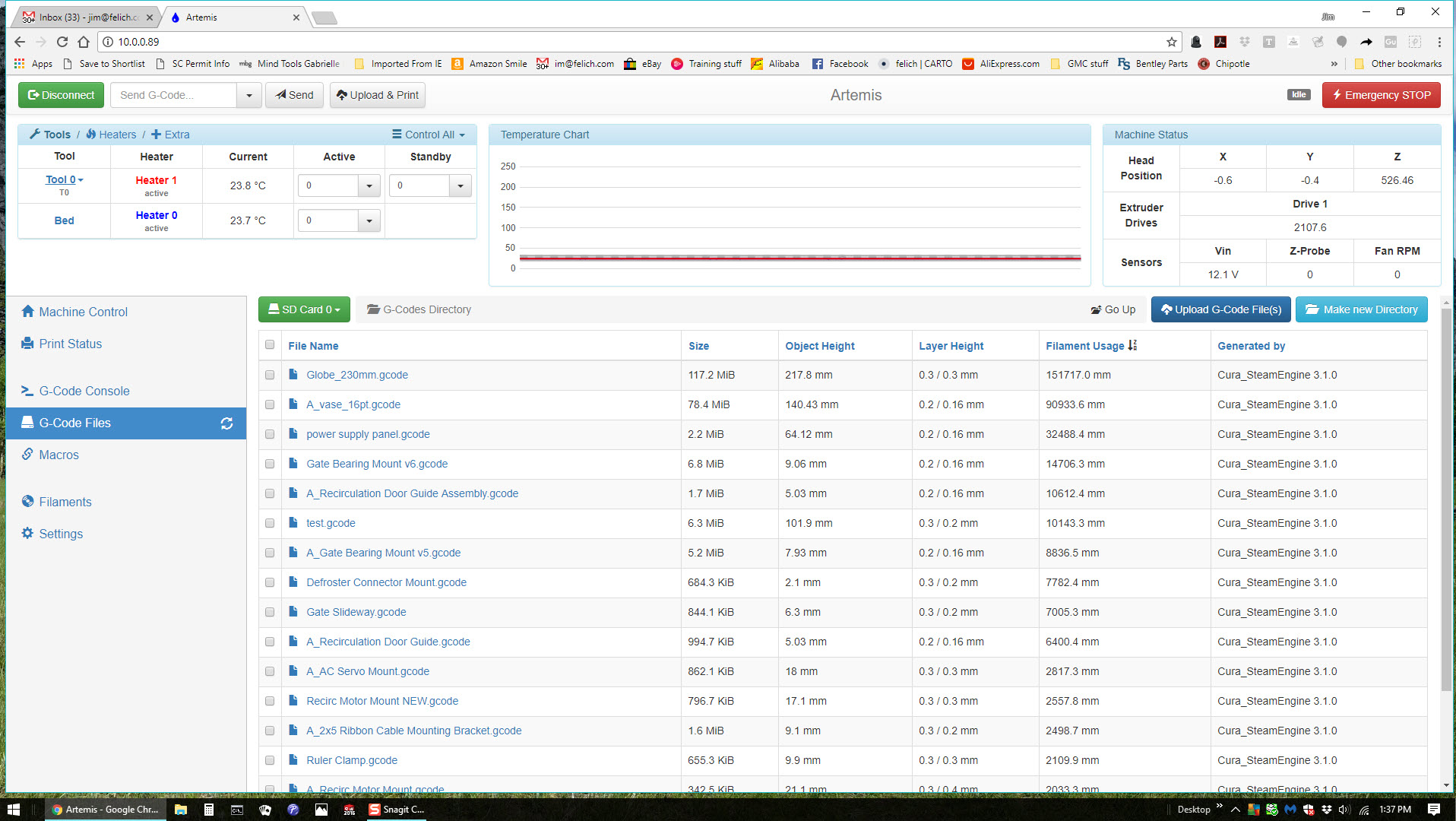Open Bed active temperature dropdown
The width and height of the screenshot is (1456, 821).
[369, 220]
